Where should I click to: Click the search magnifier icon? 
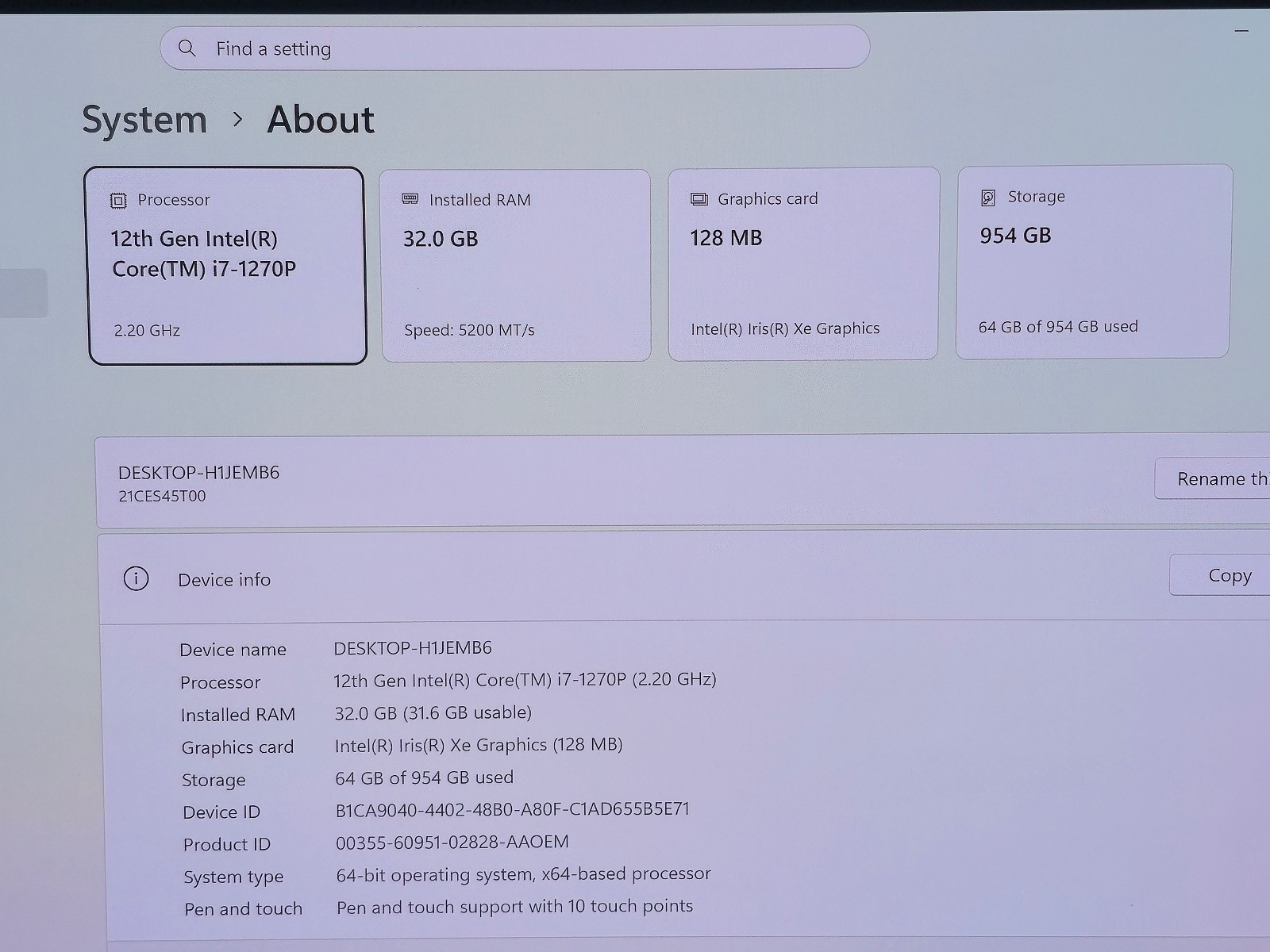coord(187,48)
